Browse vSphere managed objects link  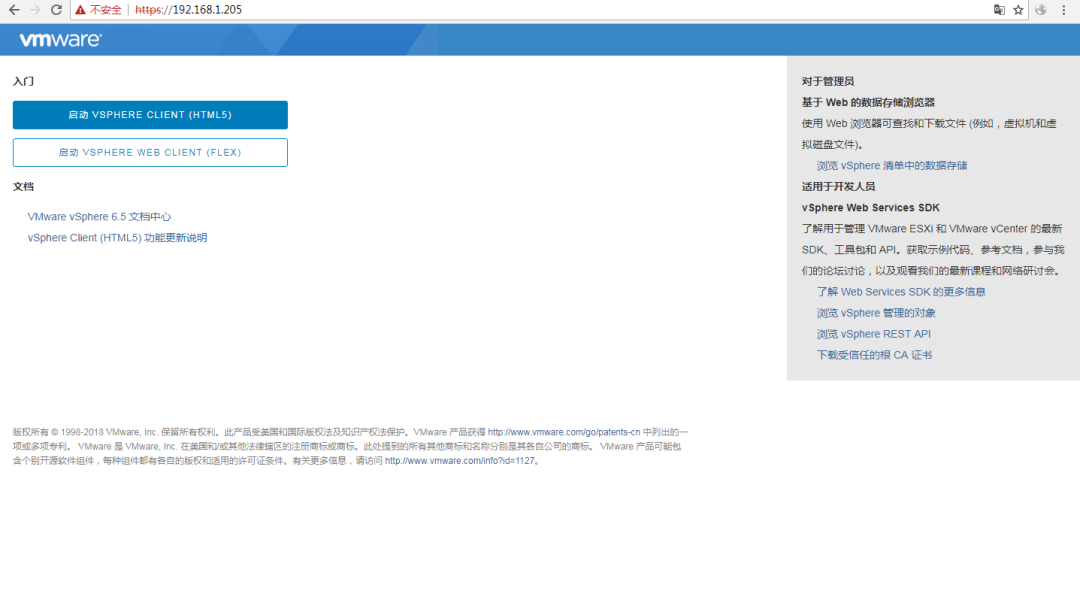coord(876,313)
